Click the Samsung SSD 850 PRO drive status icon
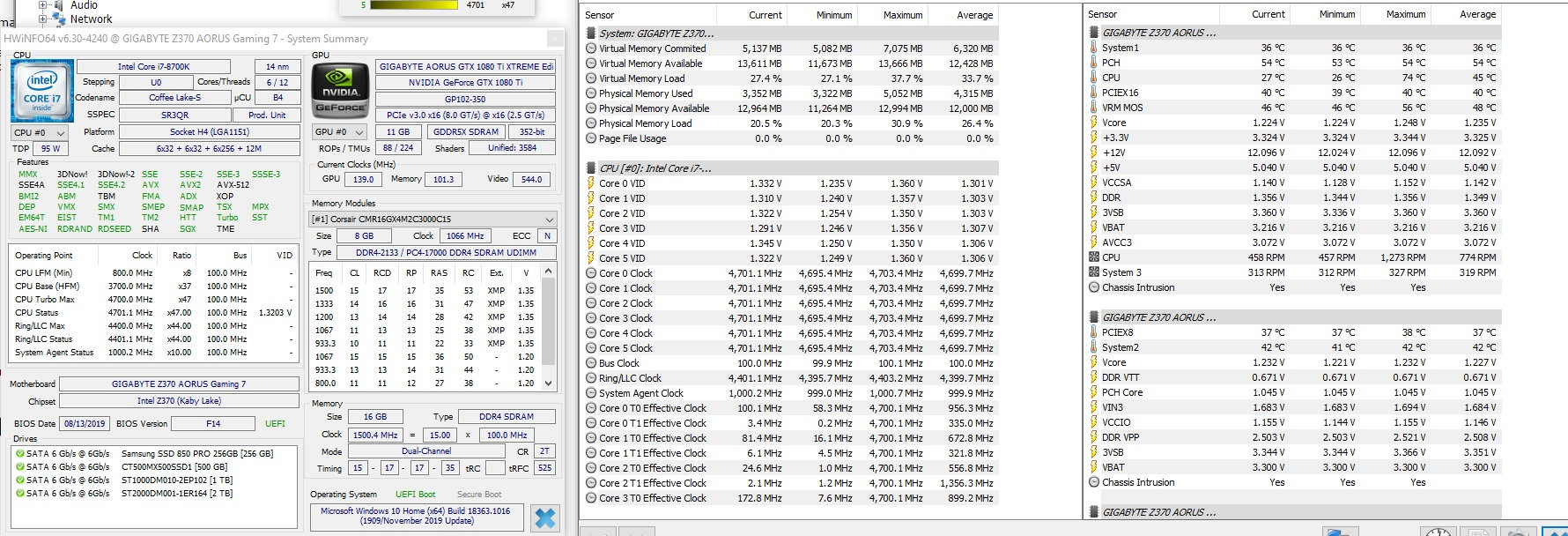1568x536 pixels. (x=19, y=454)
